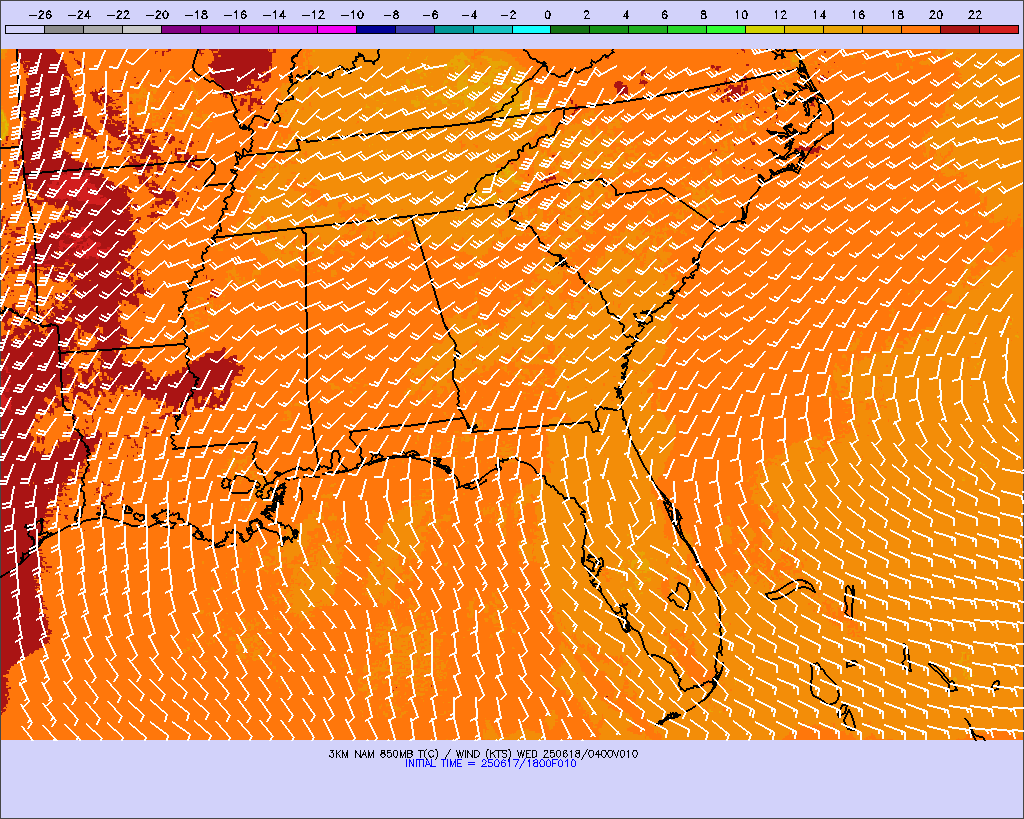Click the -4 scale label
Viewport: 1024px width, 819px height.
pos(470,14)
